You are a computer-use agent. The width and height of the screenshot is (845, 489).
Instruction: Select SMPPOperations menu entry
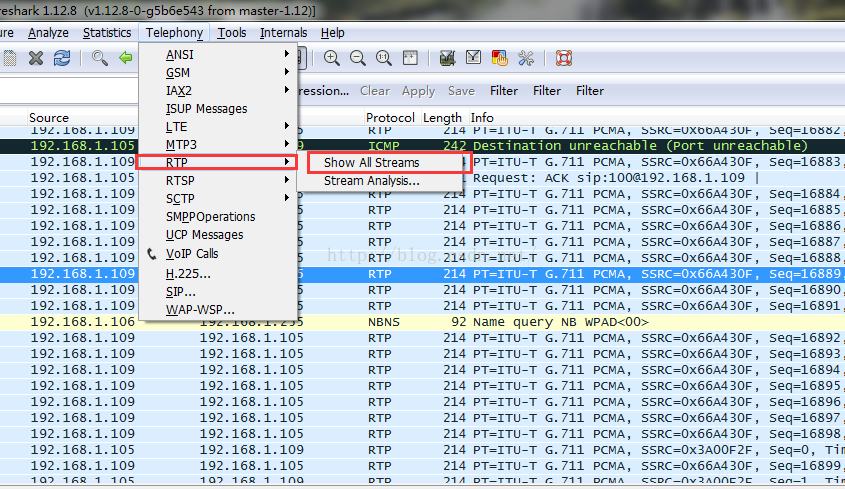point(218,217)
